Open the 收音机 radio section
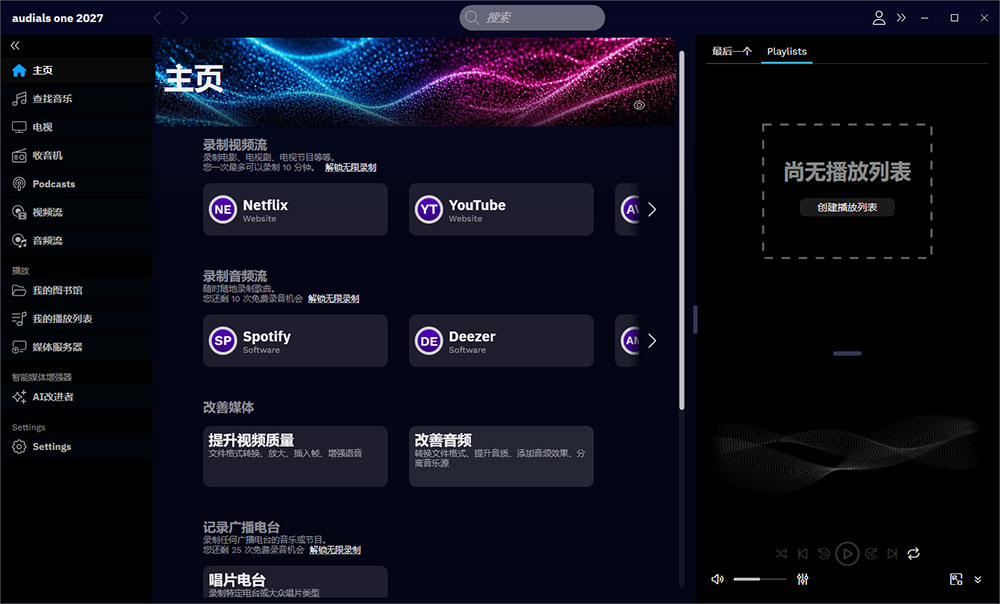The height and width of the screenshot is (604, 1000). pos(76,155)
